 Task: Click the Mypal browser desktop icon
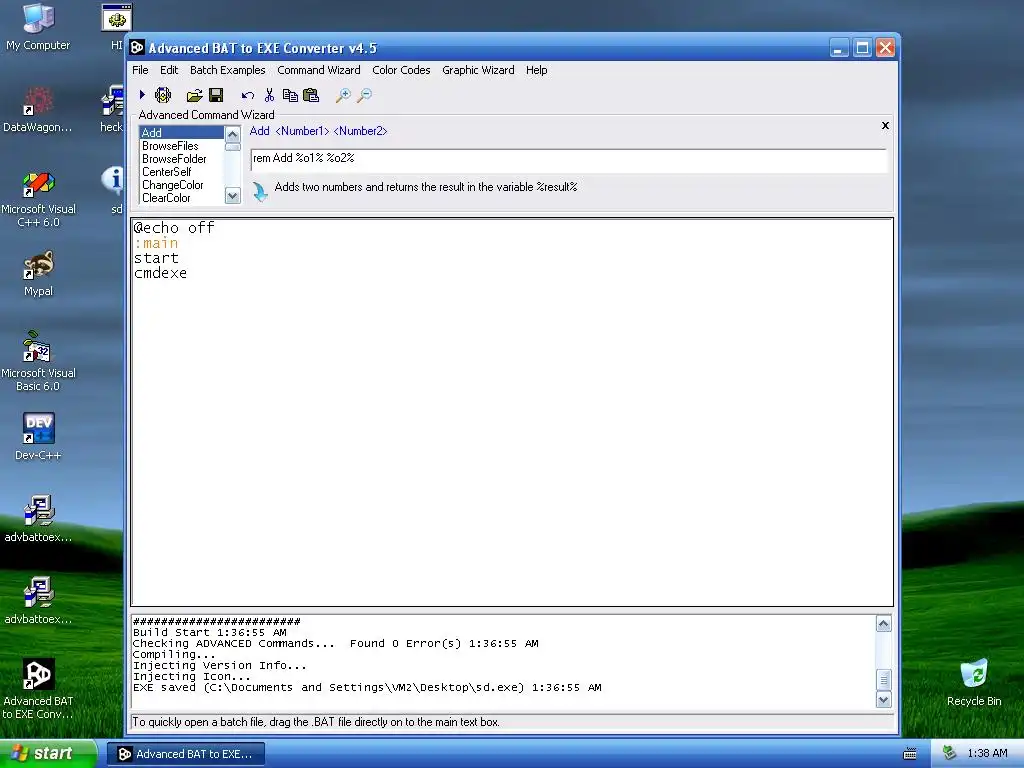coord(38,273)
